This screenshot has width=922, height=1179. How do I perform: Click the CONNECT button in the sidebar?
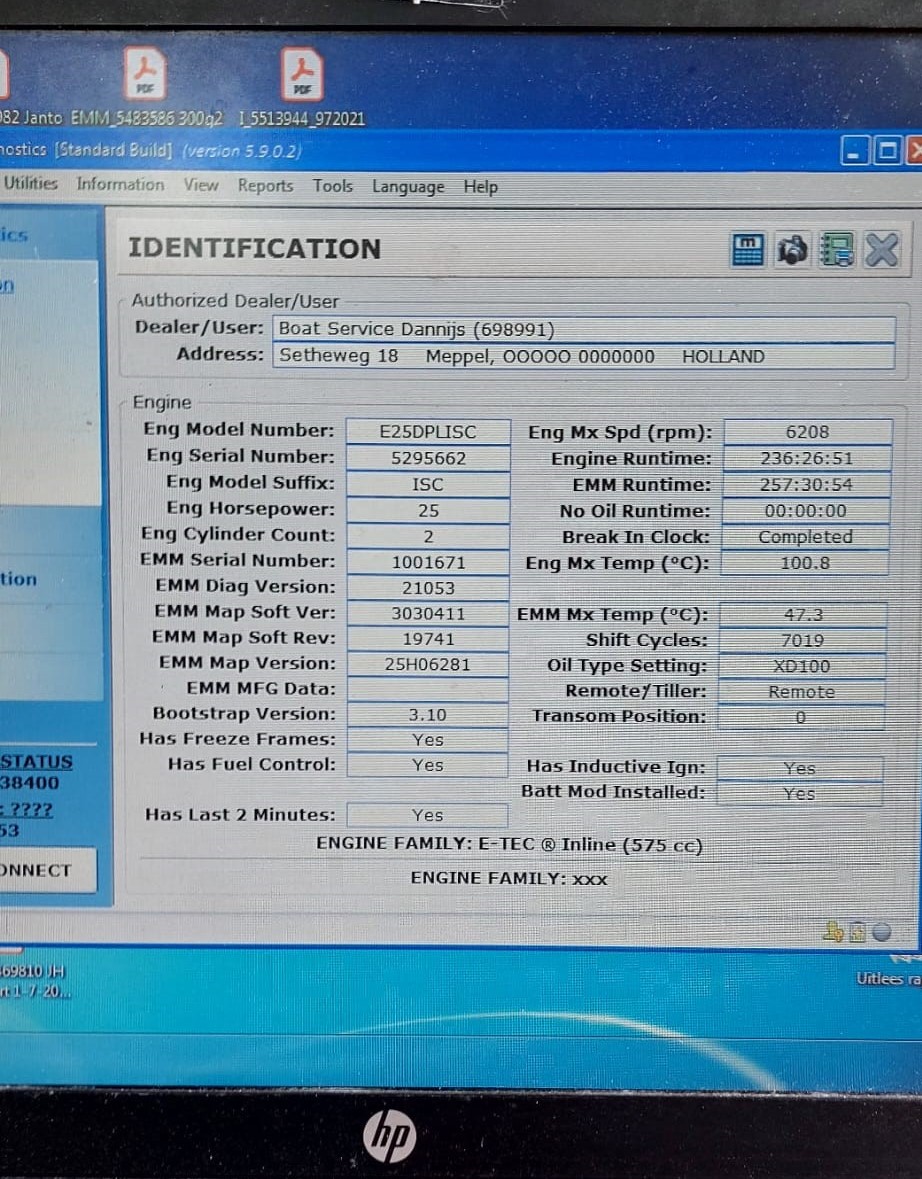tap(47, 870)
